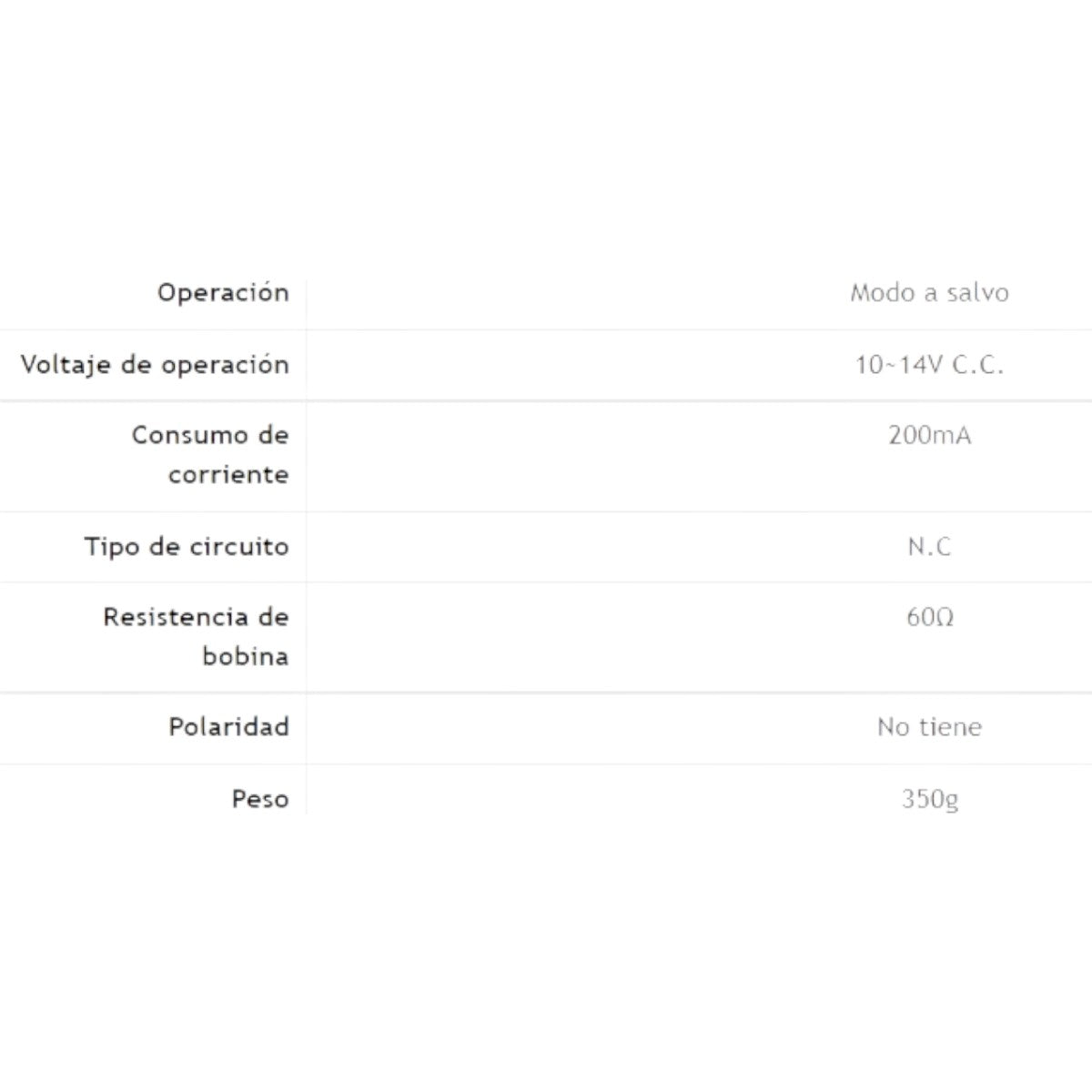Click the 'Consumo de' label line

(210, 435)
